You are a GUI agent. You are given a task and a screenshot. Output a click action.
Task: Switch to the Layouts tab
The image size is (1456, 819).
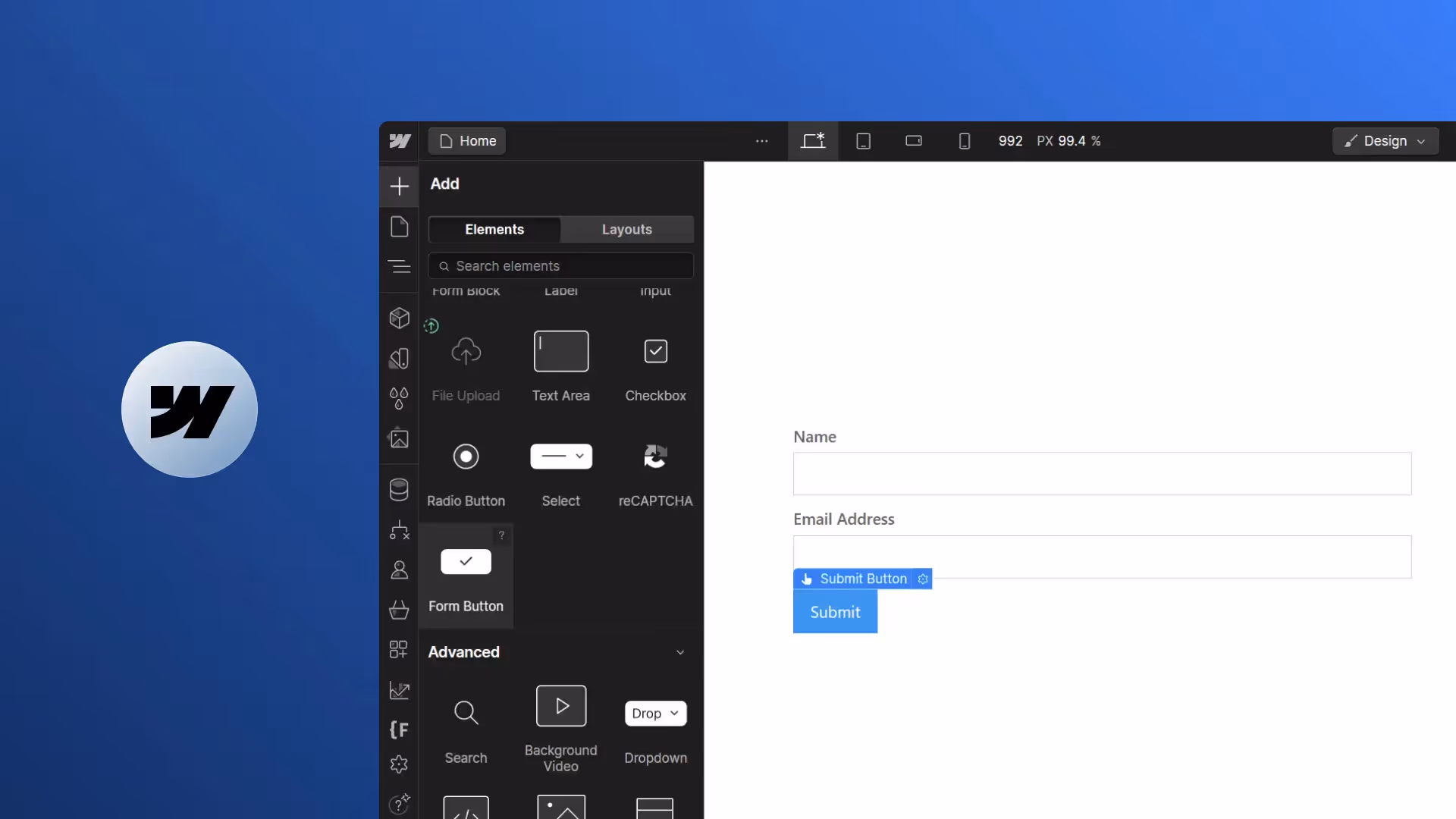pos(626,229)
